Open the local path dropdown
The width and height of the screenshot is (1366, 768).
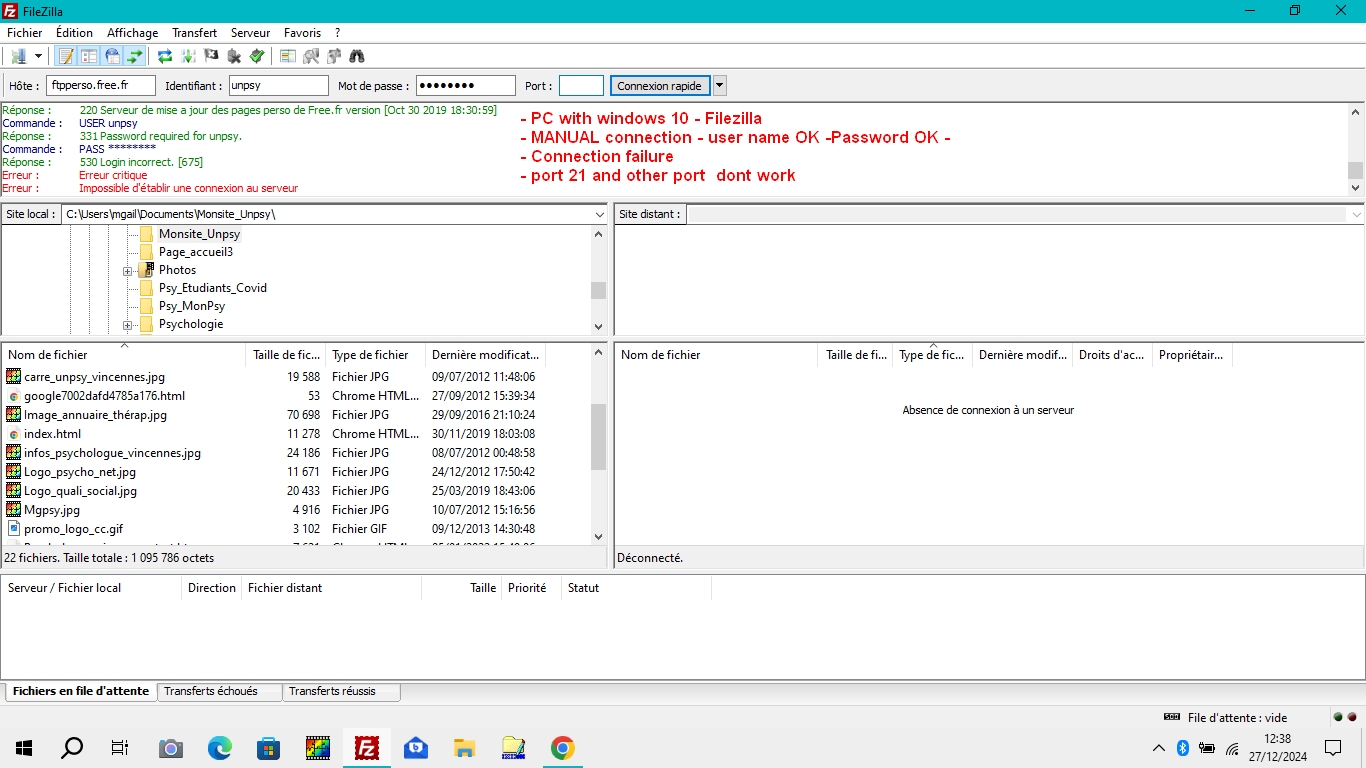pos(599,214)
